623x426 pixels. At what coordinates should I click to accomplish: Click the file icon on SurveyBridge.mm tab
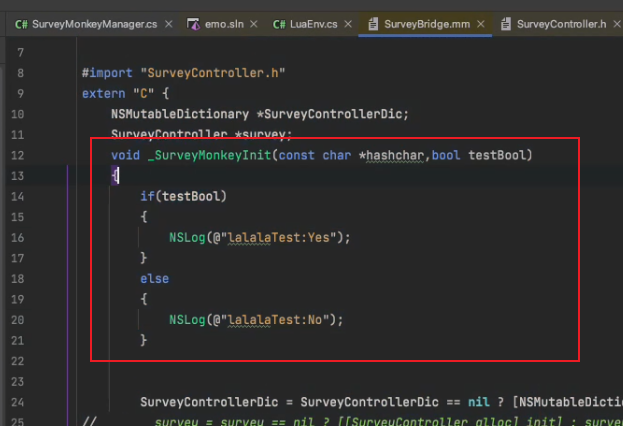373,24
